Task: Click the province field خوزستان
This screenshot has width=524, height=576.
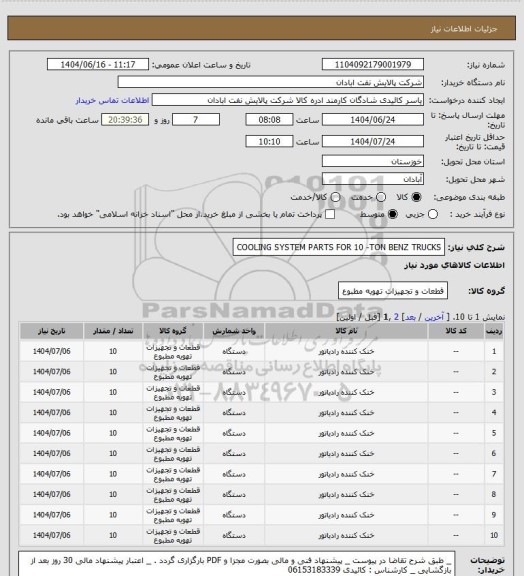Action: tap(373, 161)
